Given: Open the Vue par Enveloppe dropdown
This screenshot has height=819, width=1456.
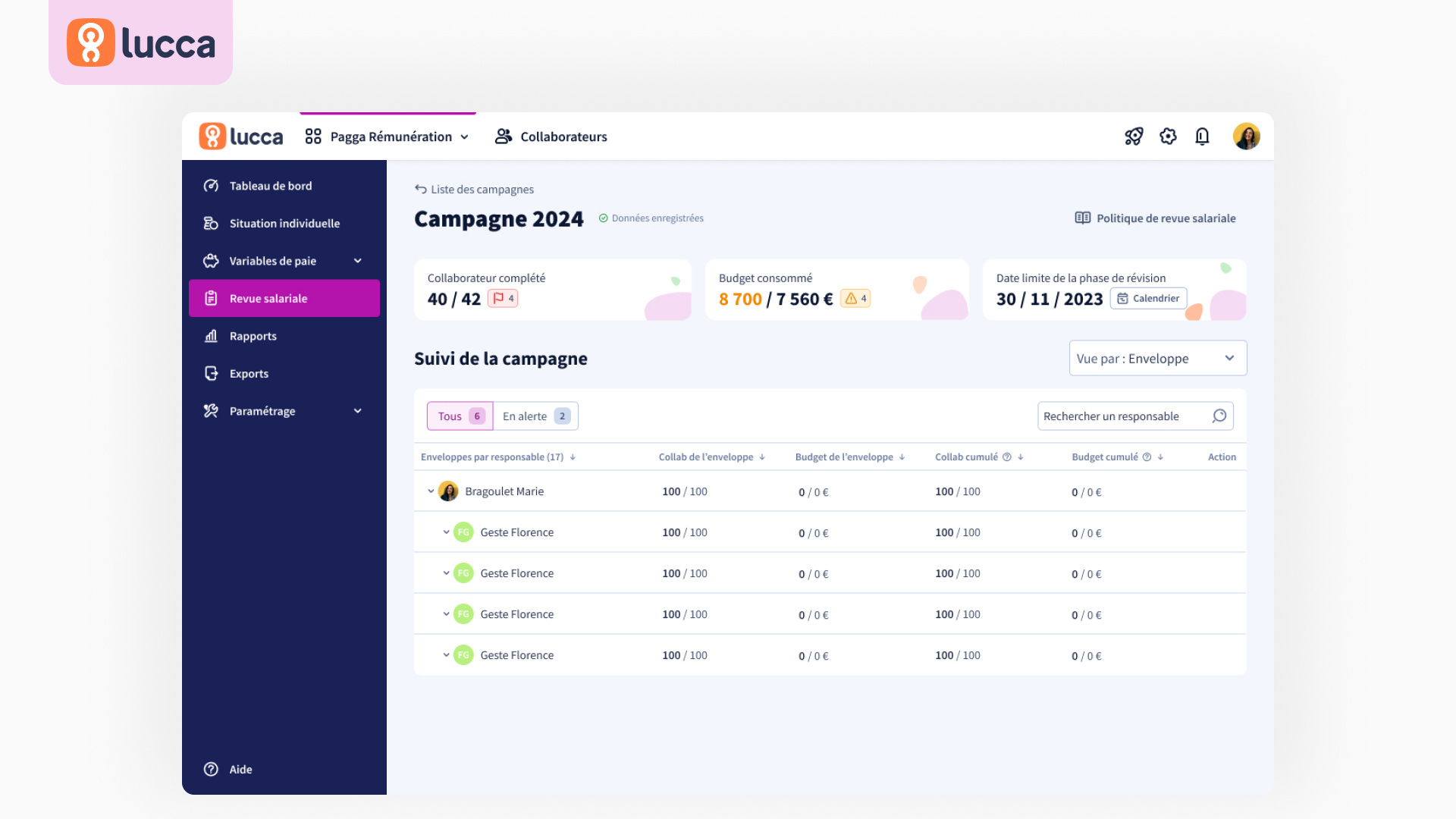Looking at the screenshot, I should 1157,357.
